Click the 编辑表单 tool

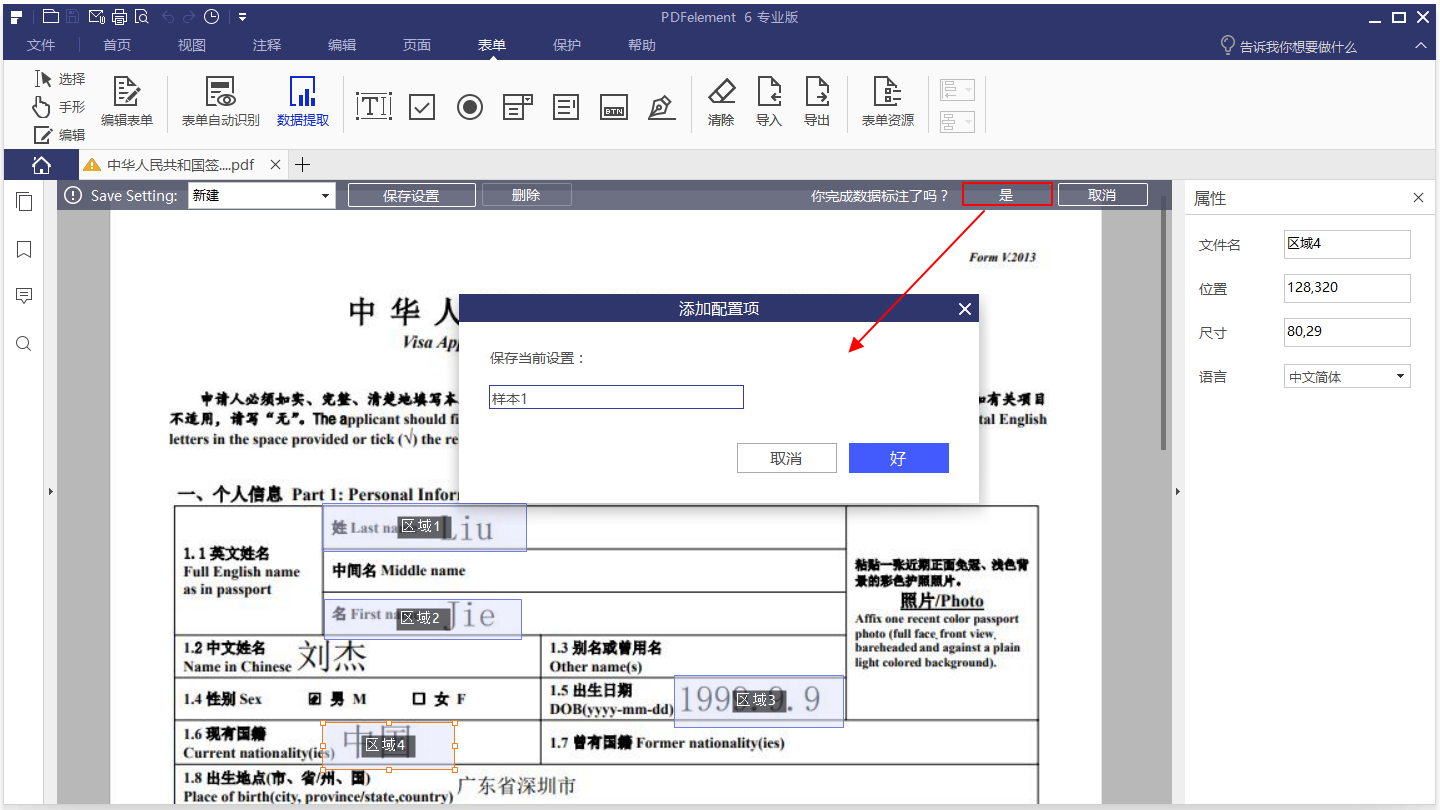pyautogui.click(x=127, y=102)
